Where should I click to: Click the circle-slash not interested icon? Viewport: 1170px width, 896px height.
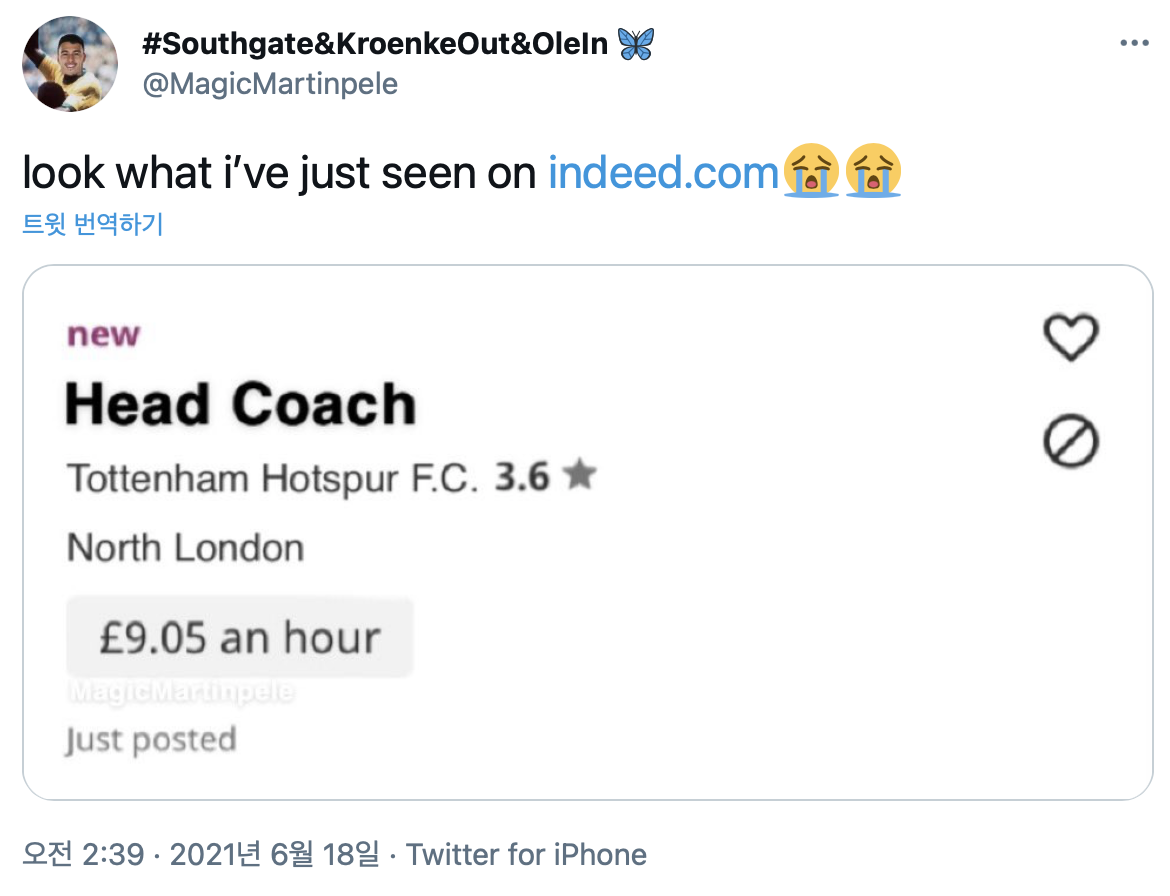1071,441
